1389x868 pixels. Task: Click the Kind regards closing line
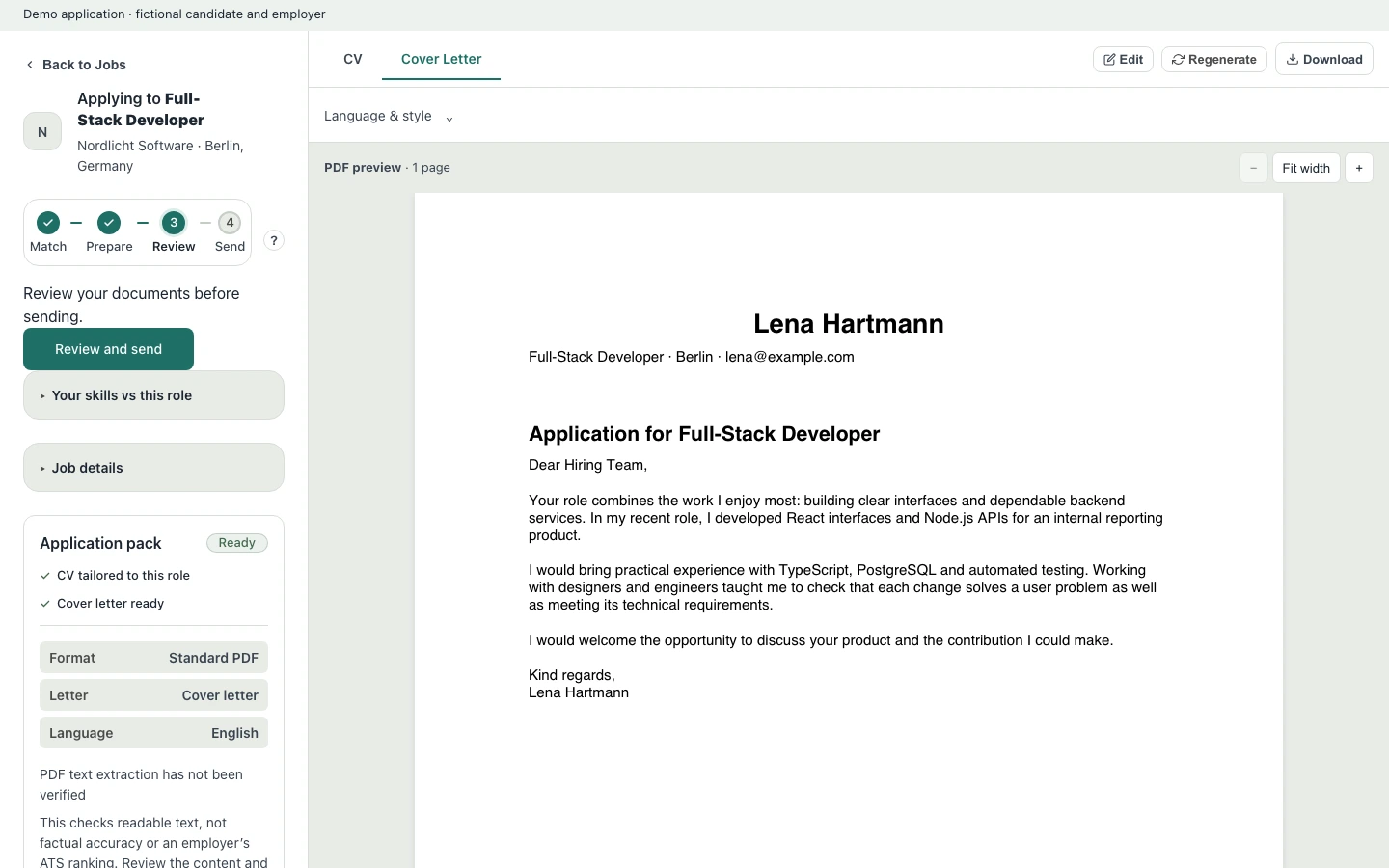(x=572, y=675)
